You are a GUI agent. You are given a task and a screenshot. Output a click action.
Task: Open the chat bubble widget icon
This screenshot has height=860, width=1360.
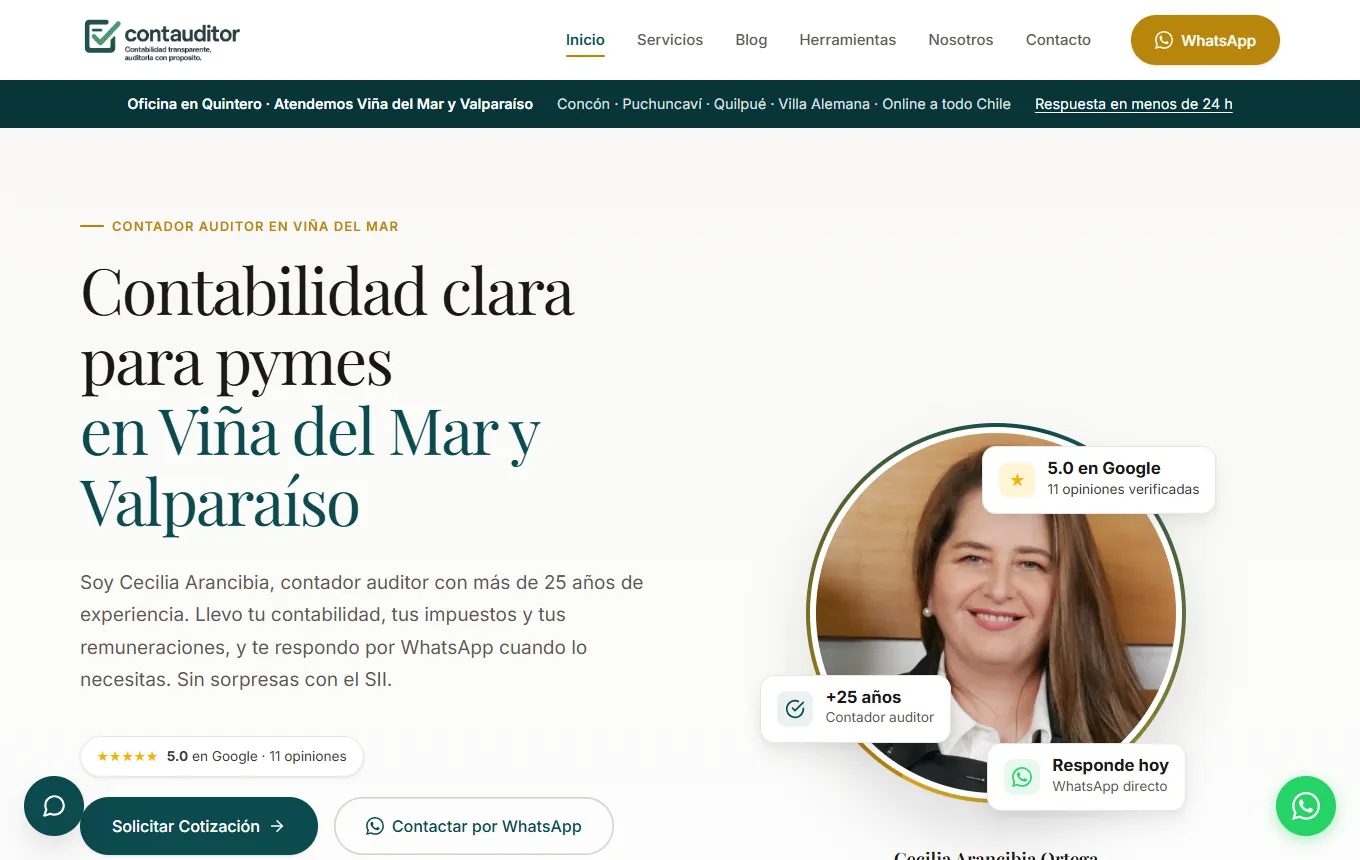click(54, 806)
